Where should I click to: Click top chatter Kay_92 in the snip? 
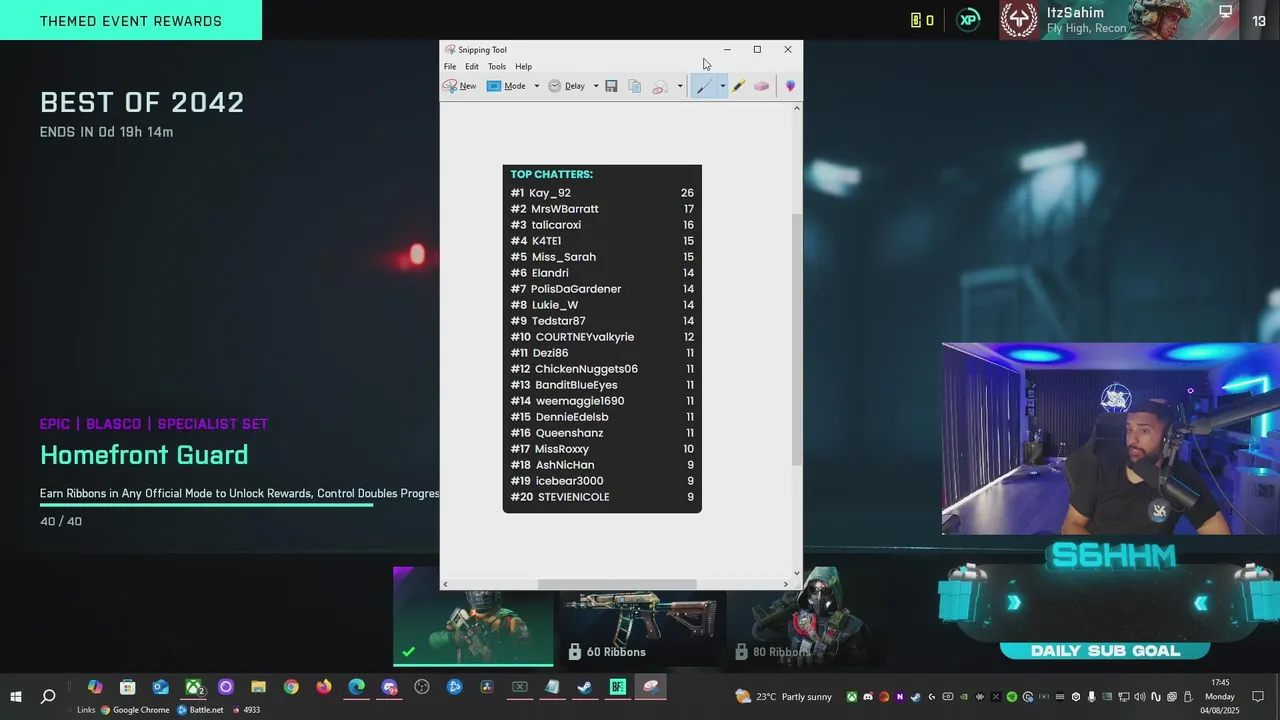602,193
